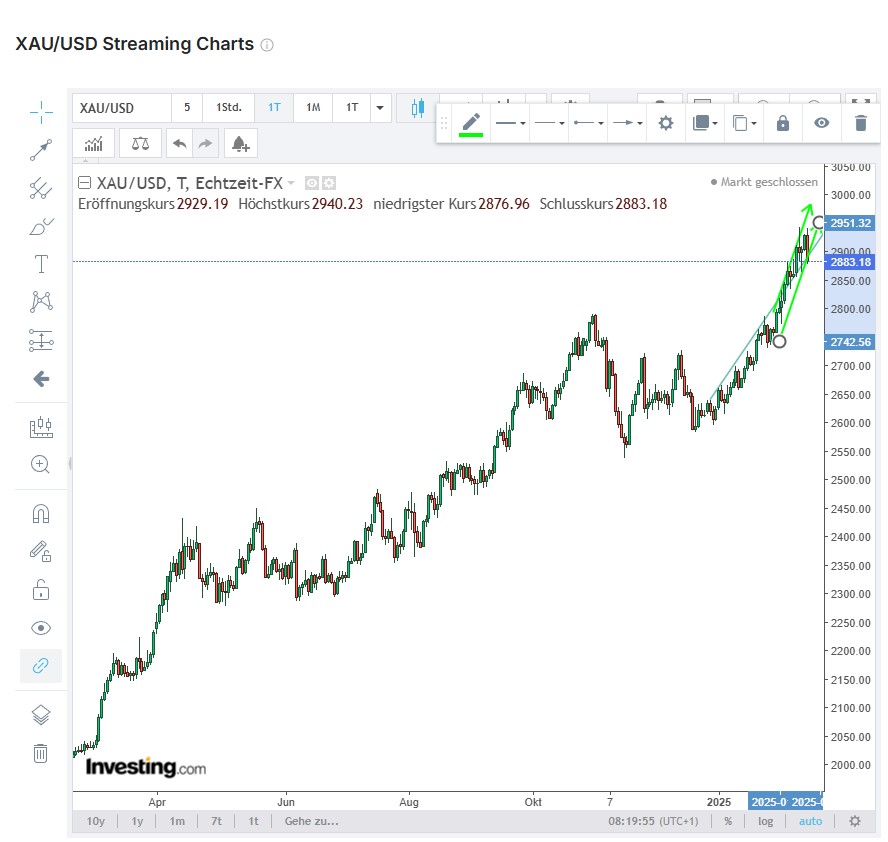Open the arrow right end dropdown

pos(627,123)
